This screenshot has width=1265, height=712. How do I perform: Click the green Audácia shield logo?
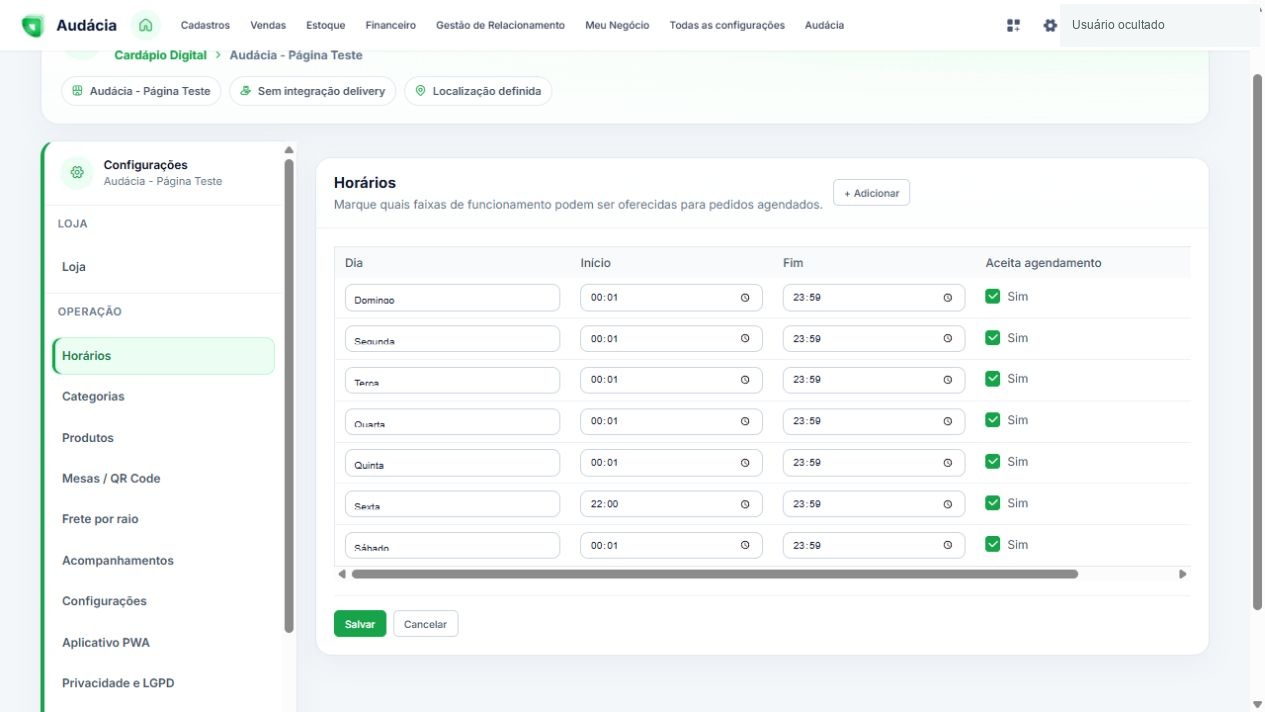33,26
